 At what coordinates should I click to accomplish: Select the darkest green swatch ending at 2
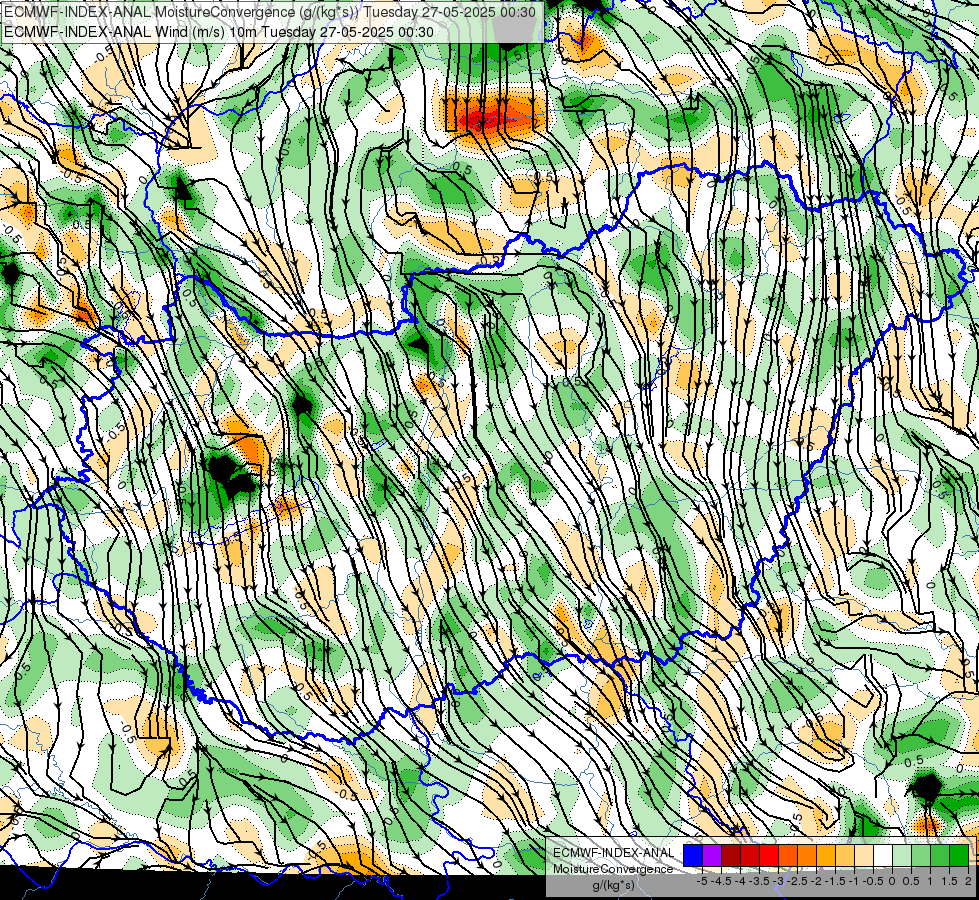click(959, 855)
